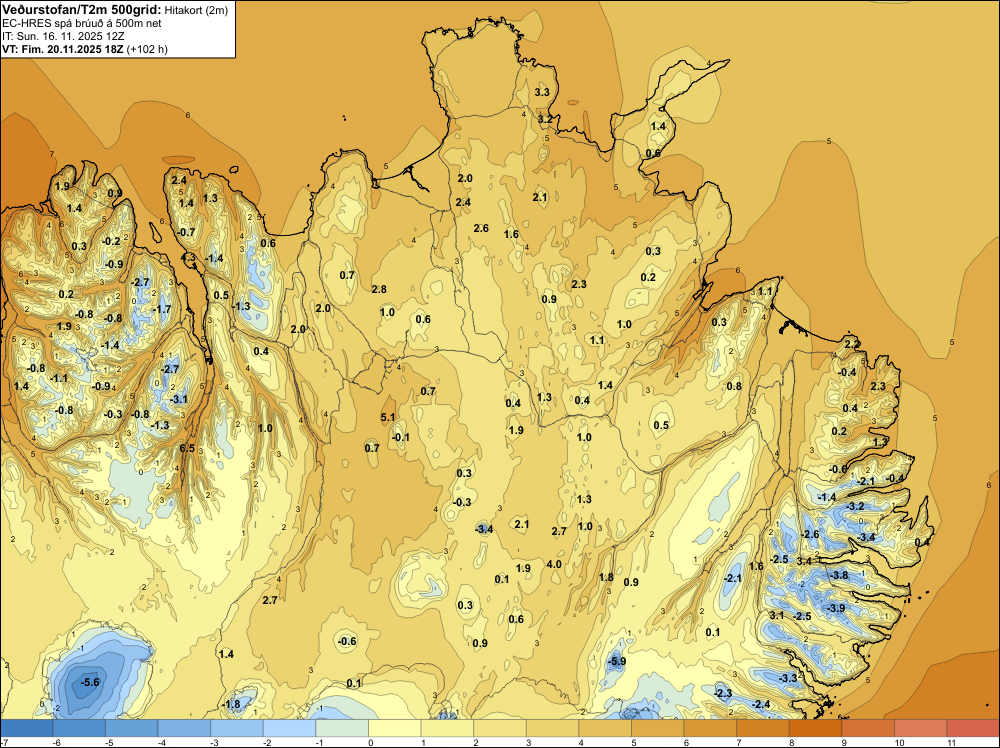Click the -1.7 temperature value
This screenshot has width=1000, height=748.
[162, 309]
